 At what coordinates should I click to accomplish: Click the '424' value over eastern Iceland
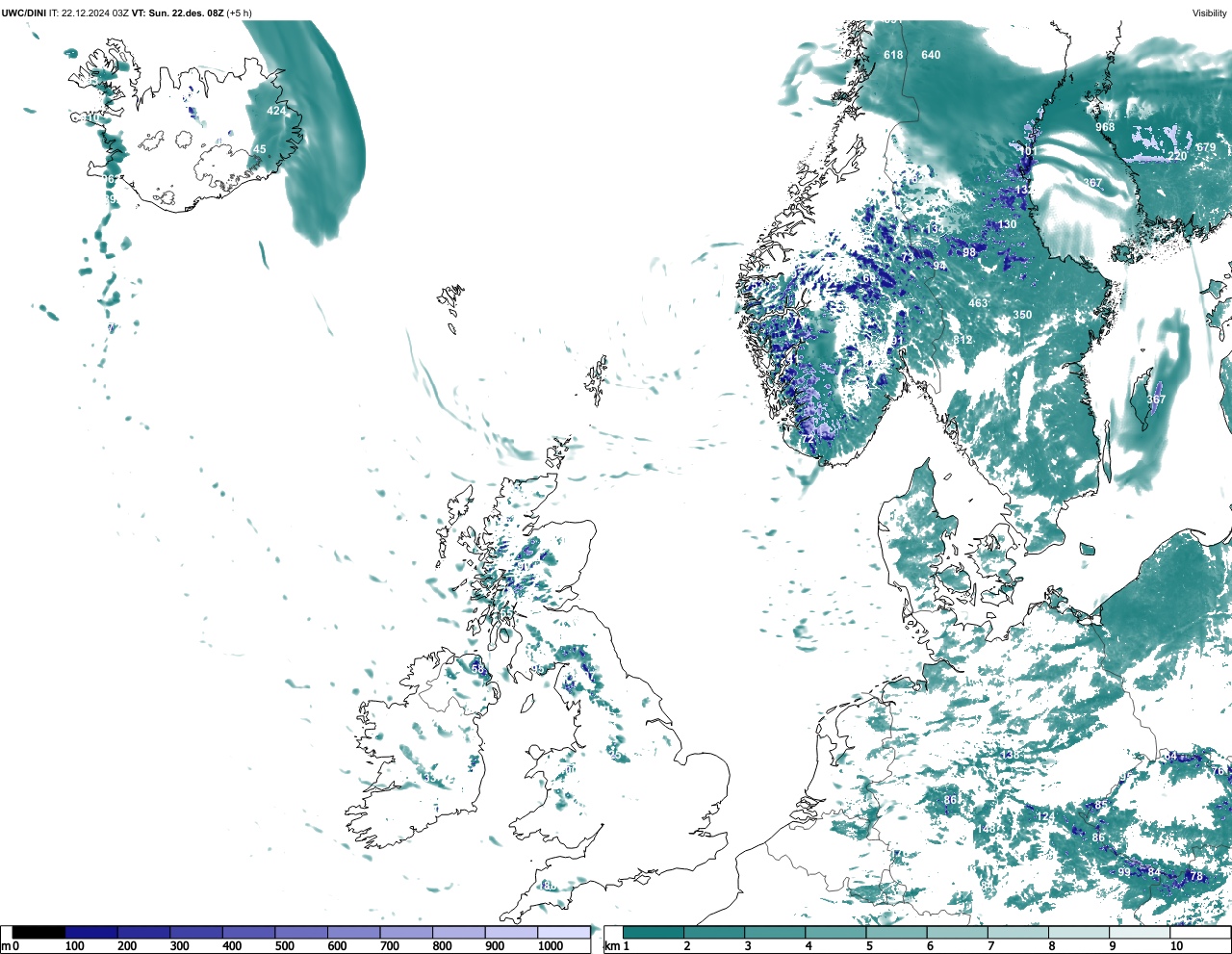276,111
